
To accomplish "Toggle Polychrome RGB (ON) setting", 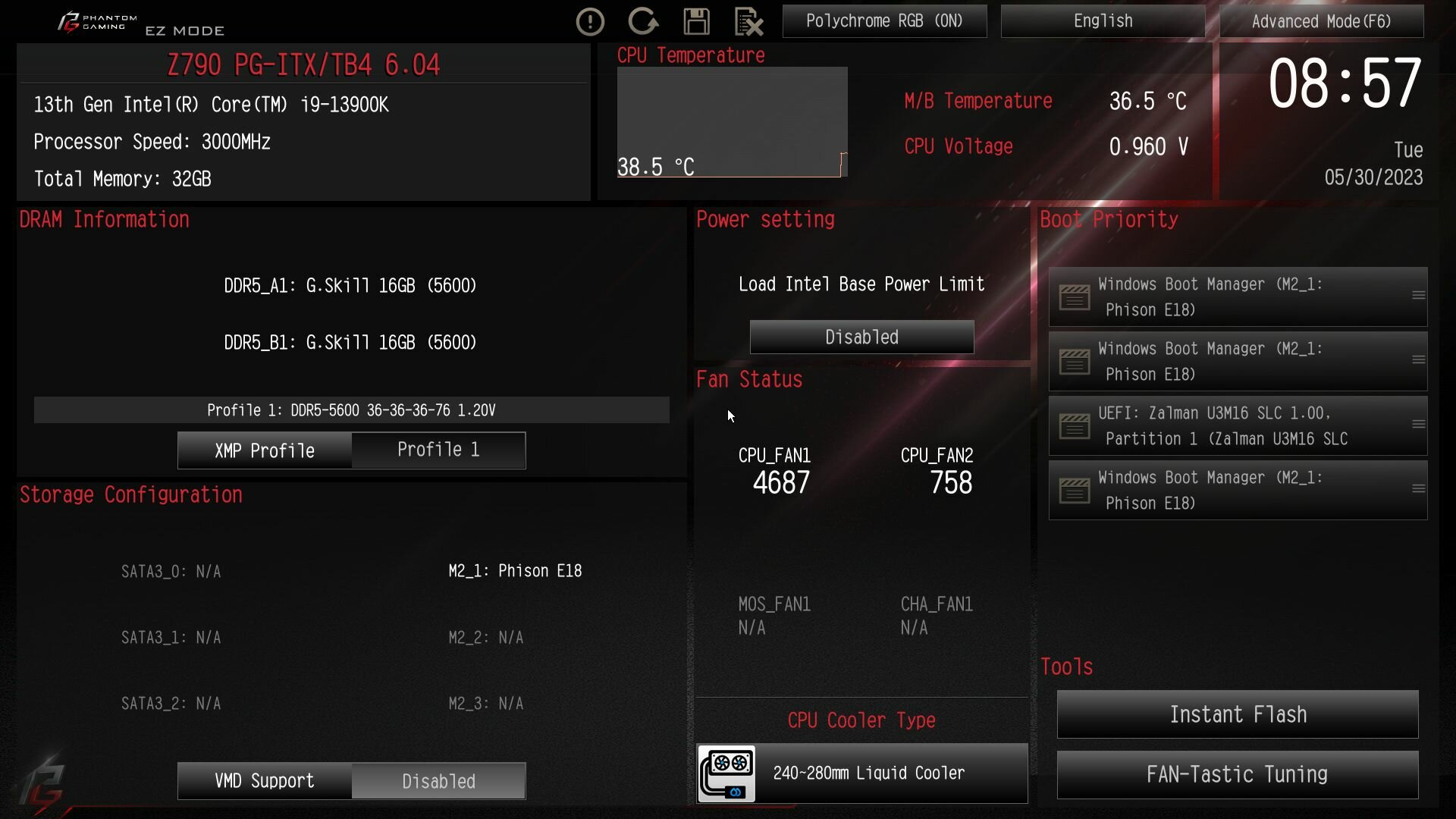I will pyautogui.click(x=884, y=21).
